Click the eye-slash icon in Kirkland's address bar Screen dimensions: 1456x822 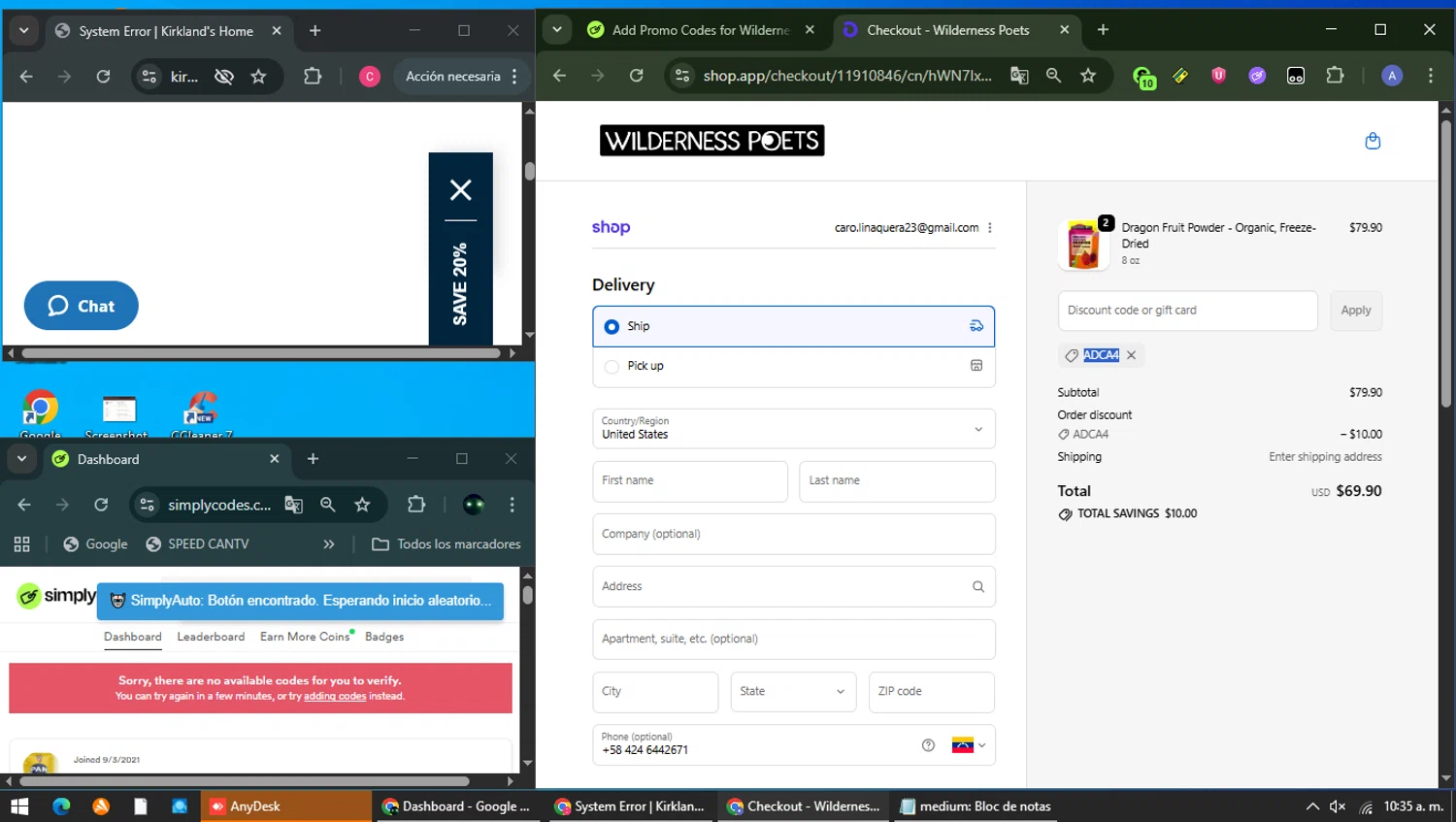pyautogui.click(x=224, y=76)
